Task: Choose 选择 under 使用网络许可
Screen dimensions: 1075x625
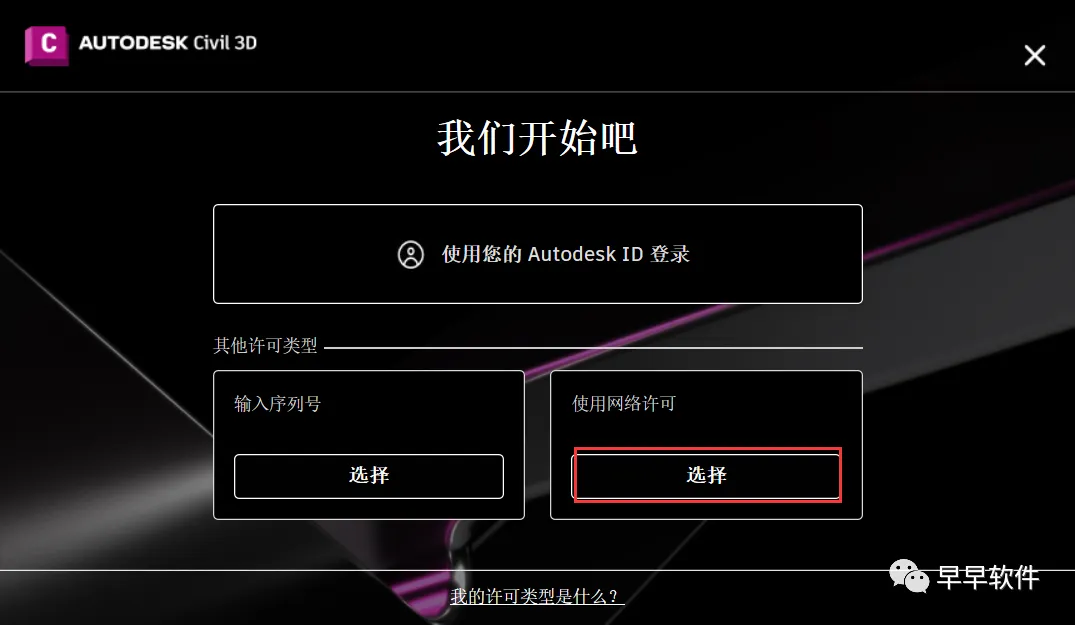Action: pos(706,476)
